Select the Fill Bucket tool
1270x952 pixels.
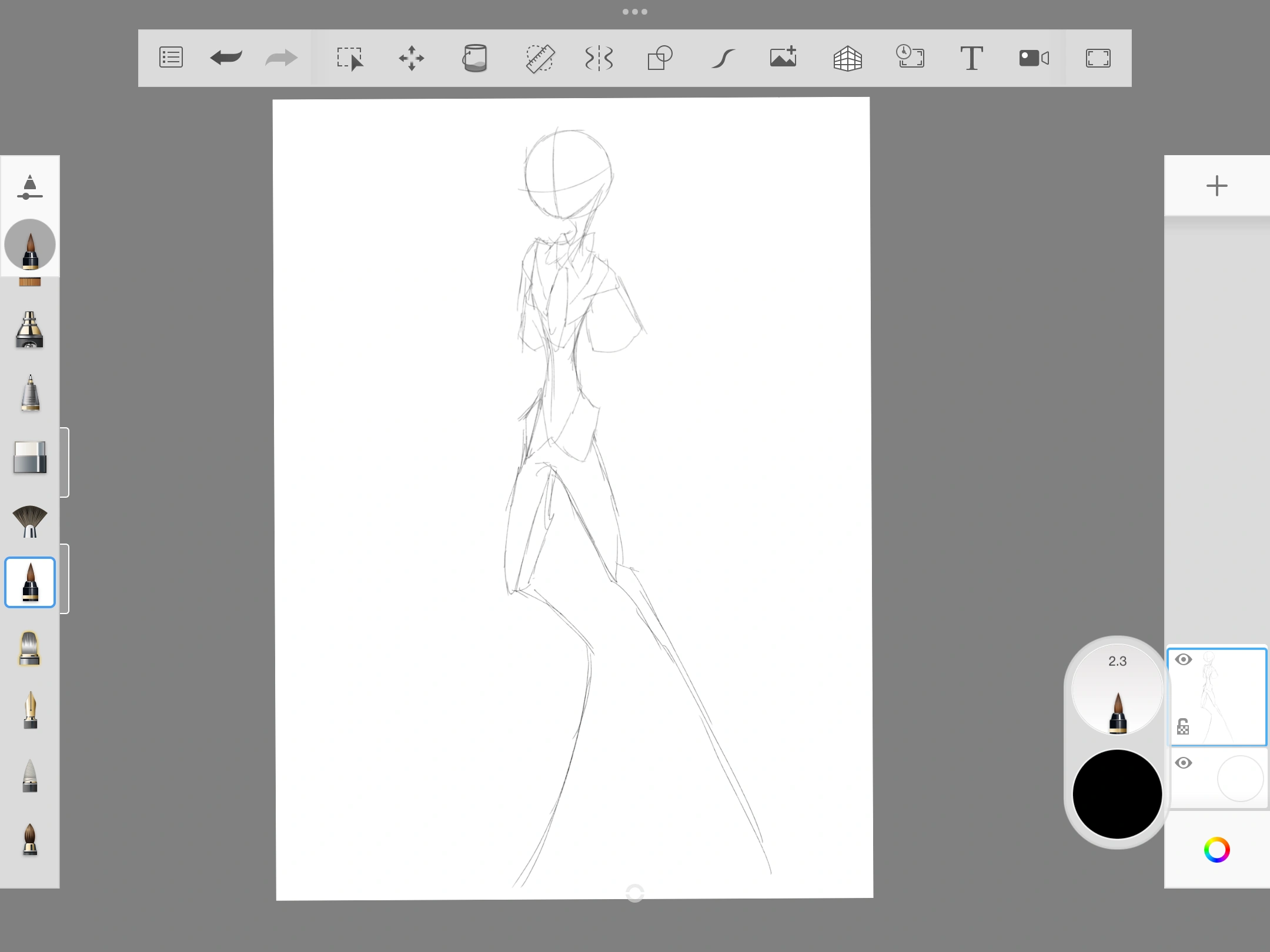pos(475,58)
